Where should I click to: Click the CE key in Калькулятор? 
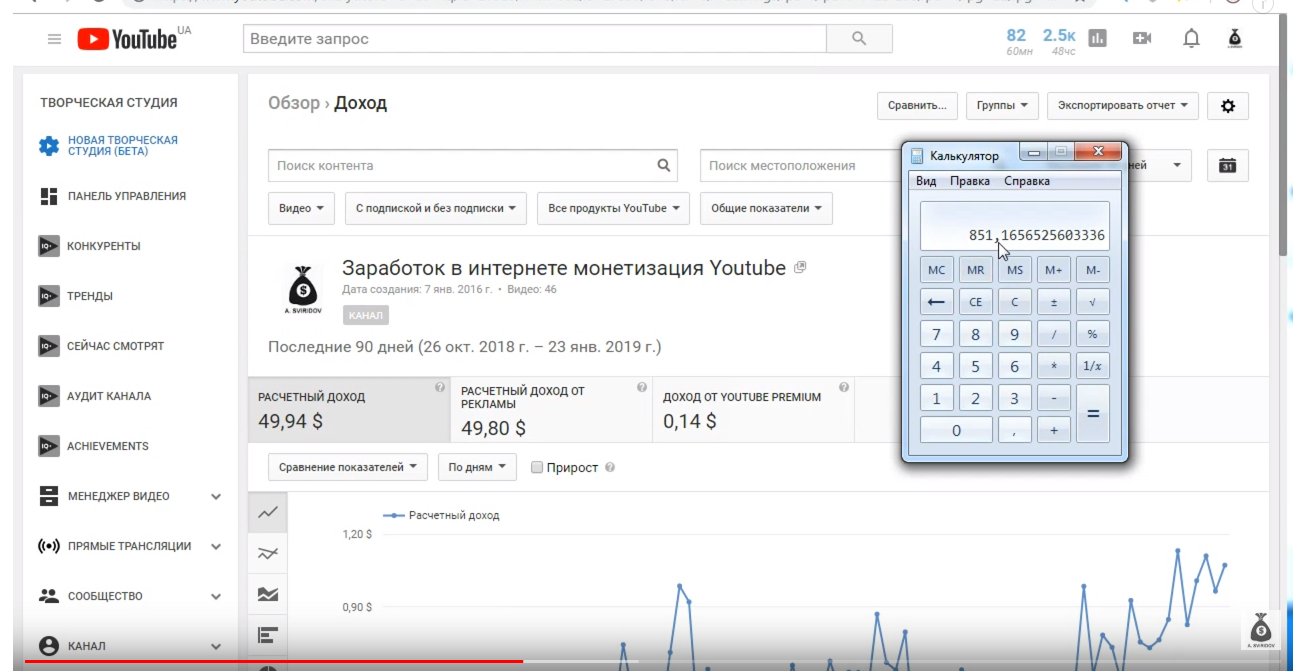[x=975, y=301]
